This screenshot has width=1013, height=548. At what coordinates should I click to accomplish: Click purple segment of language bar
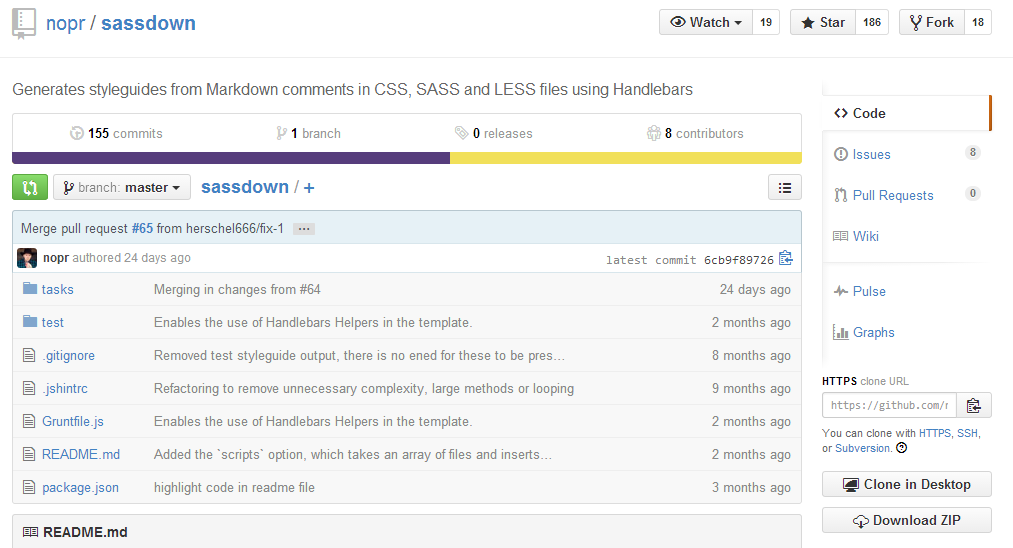231,158
